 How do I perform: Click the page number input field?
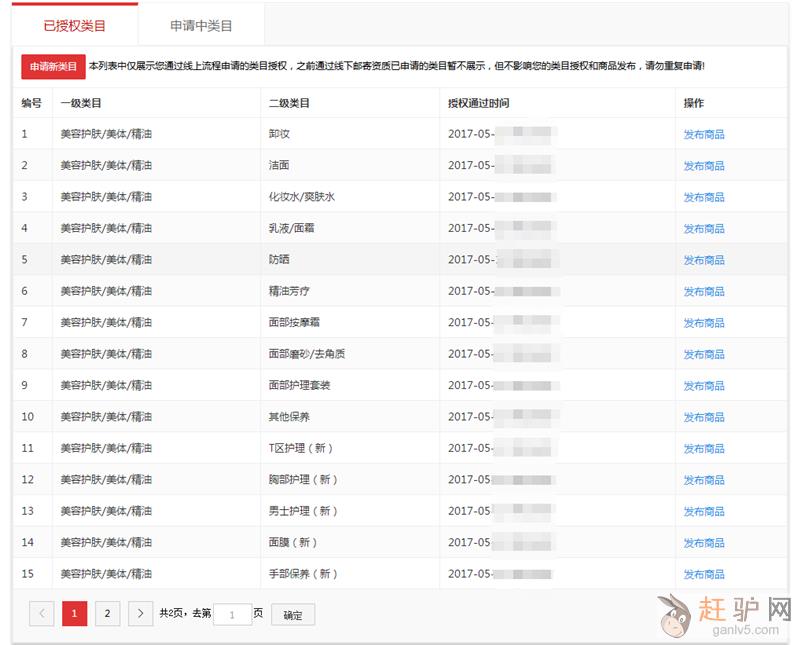(x=232, y=615)
